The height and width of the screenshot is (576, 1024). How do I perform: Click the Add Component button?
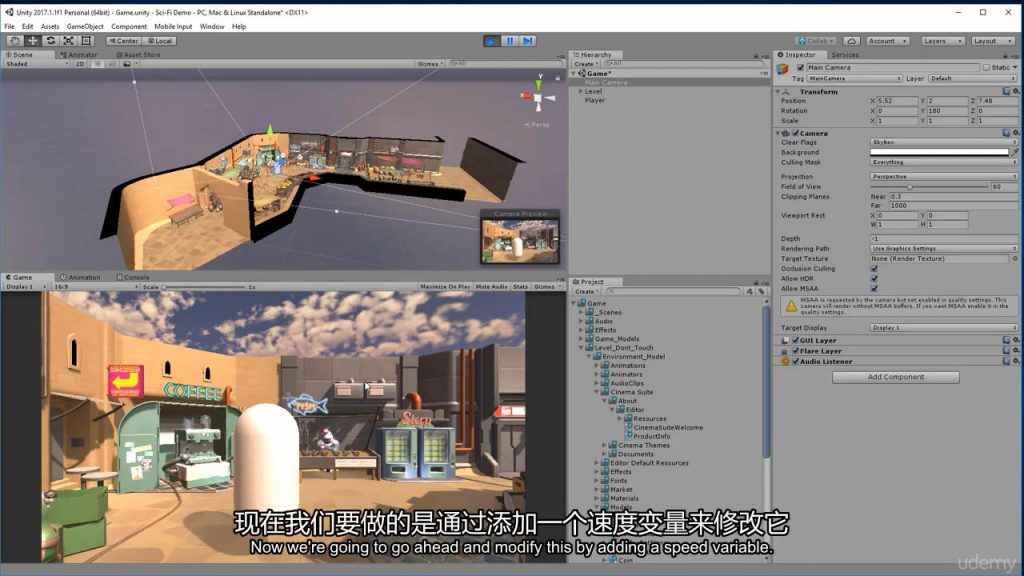(895, 377)
